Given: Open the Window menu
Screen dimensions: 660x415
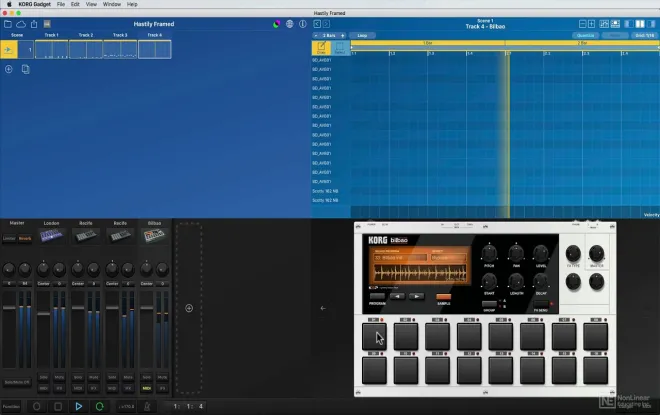Looking at the screenshot, I should pos(112,4).
